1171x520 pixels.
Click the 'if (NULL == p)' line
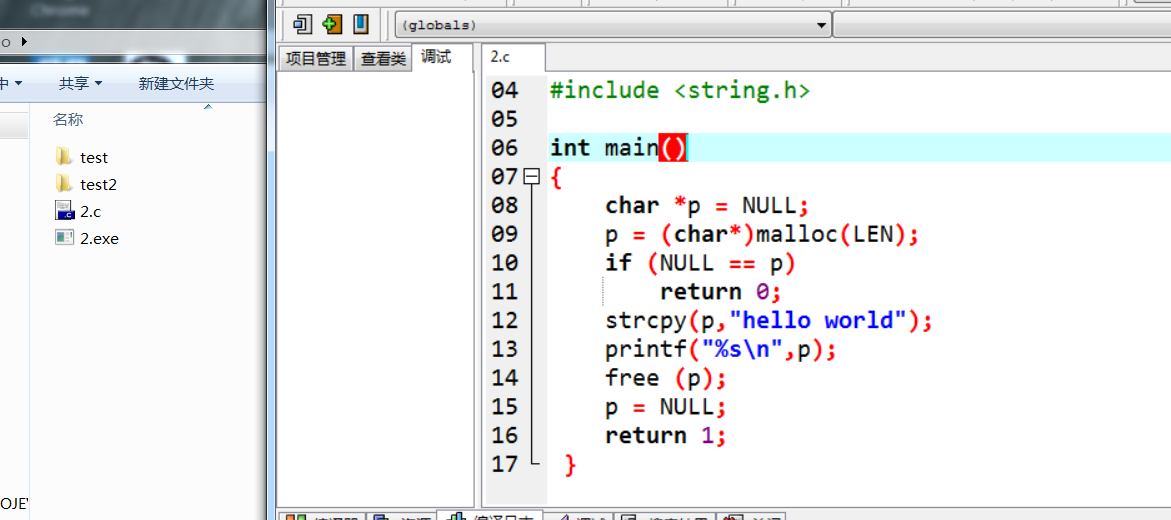[700, 263]
